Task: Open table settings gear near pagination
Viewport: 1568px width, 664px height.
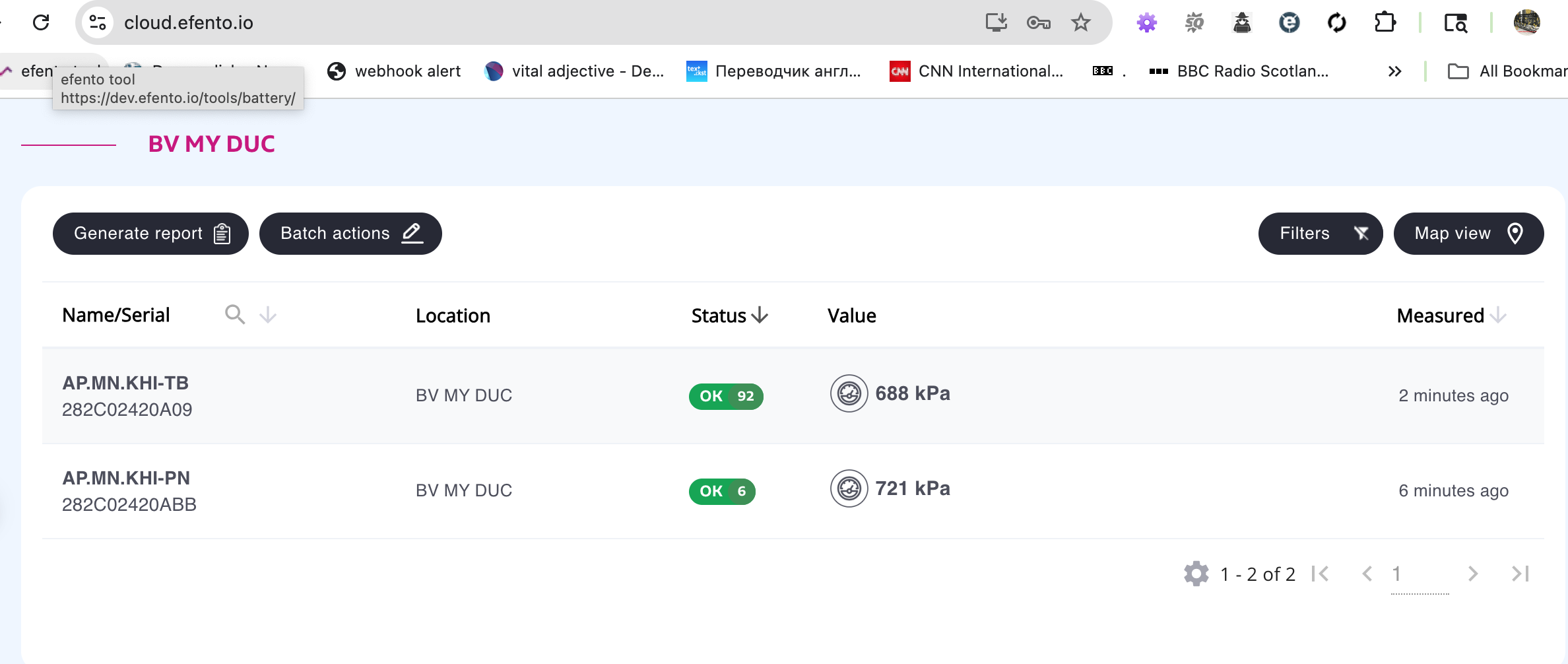Action: pyautogui.click(x=1196, y=574)
